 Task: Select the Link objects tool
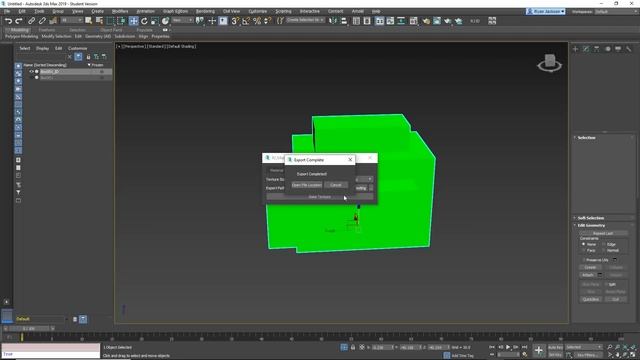click(31, 20)
